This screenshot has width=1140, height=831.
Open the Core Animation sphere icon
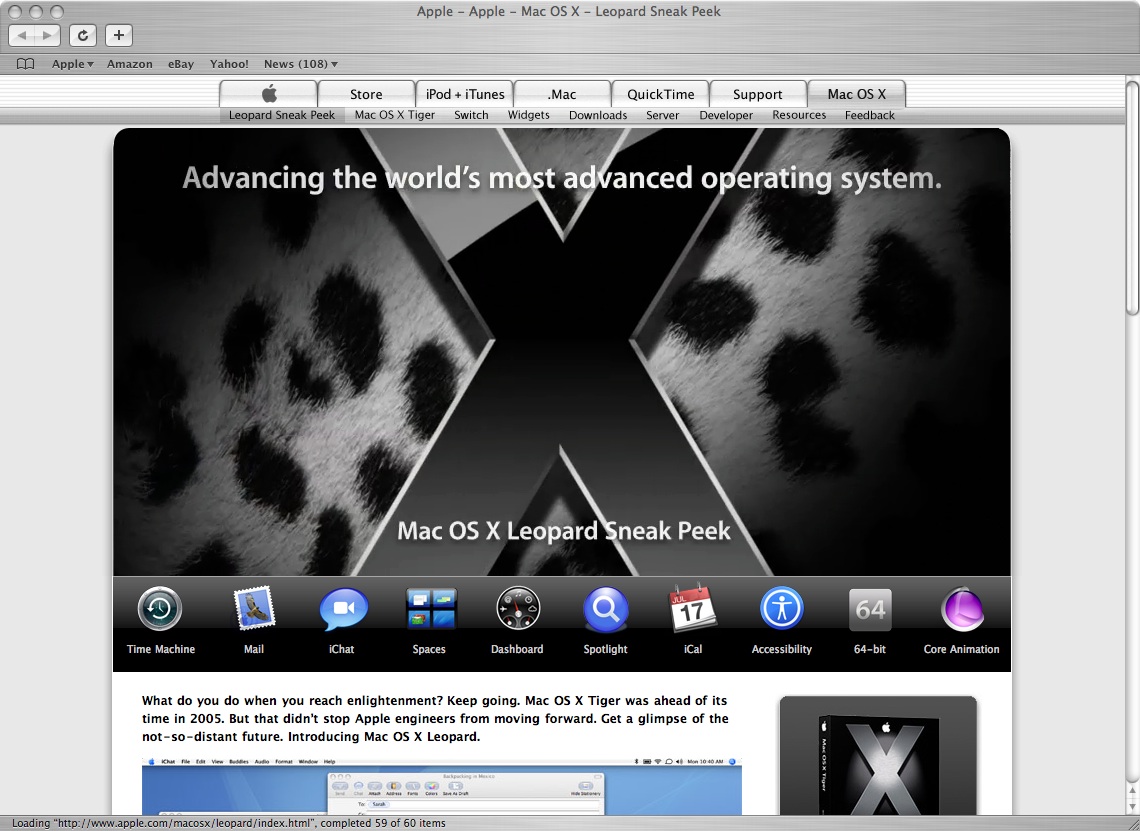(962, 609)
